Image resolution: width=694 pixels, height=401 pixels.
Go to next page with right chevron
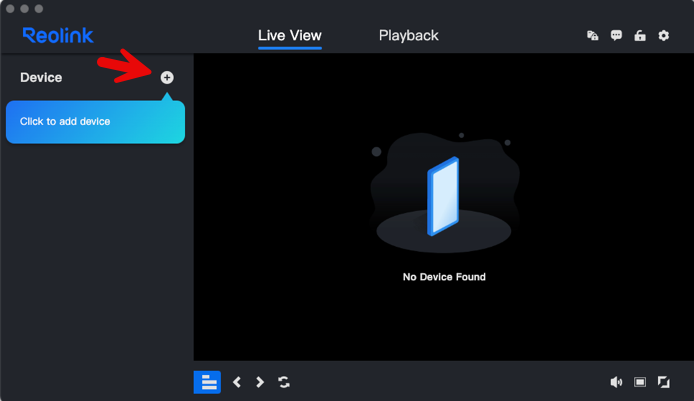260,382
